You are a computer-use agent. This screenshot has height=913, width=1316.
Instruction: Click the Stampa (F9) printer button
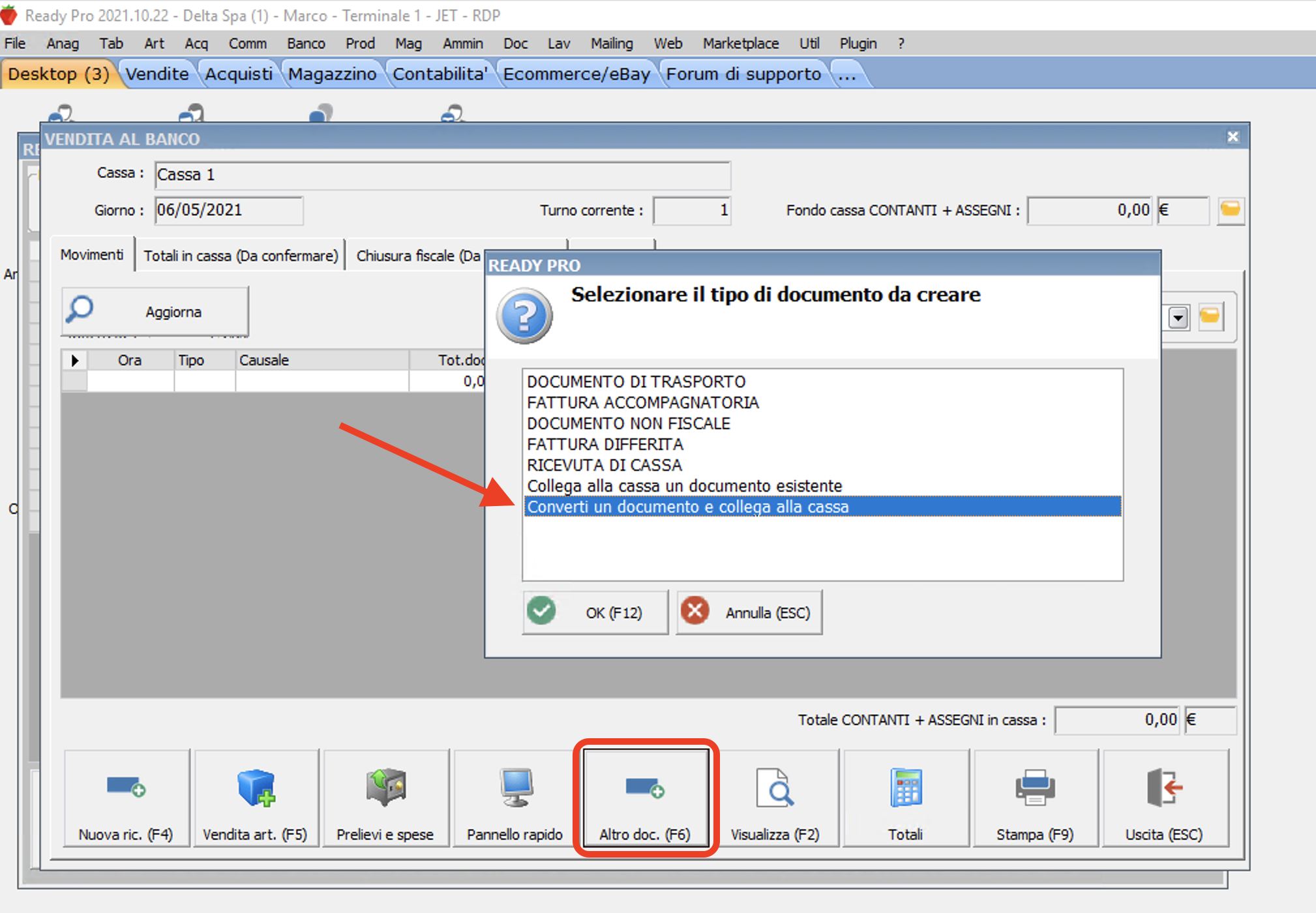coord(1035,798)
